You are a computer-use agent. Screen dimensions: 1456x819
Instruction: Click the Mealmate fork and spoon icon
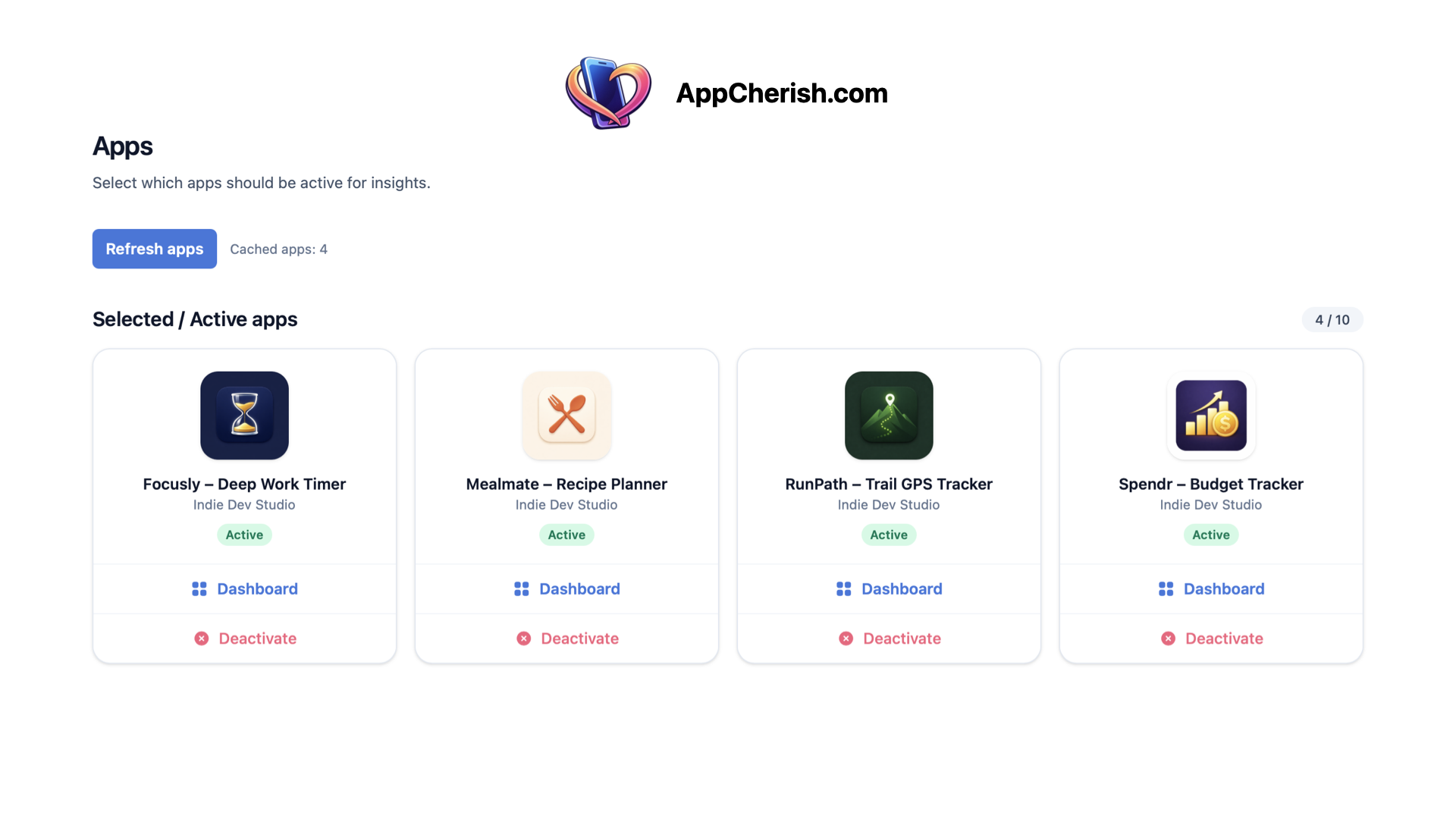566,416
